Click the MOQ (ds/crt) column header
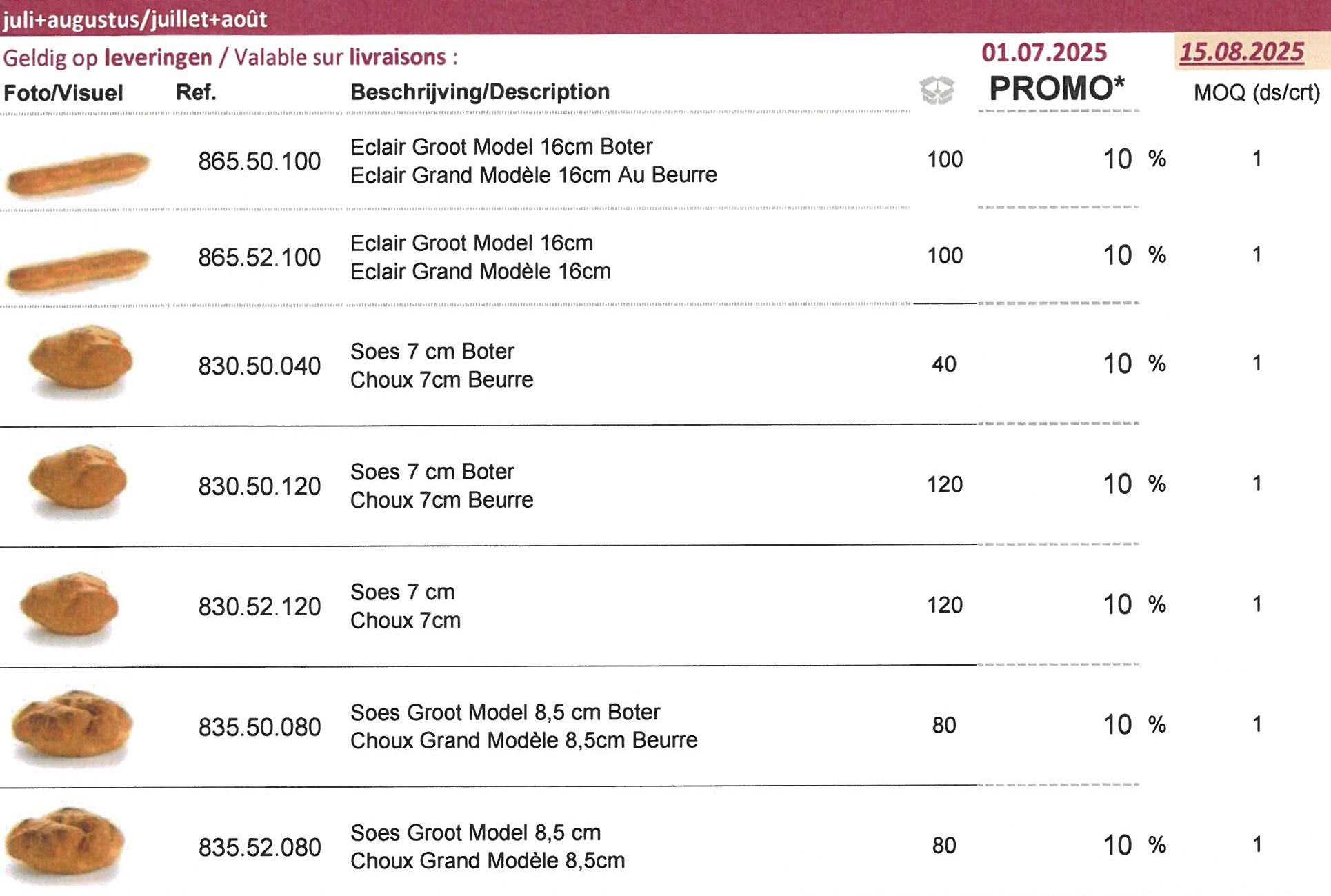1331x896 pixels. (x=1257, y=92)
